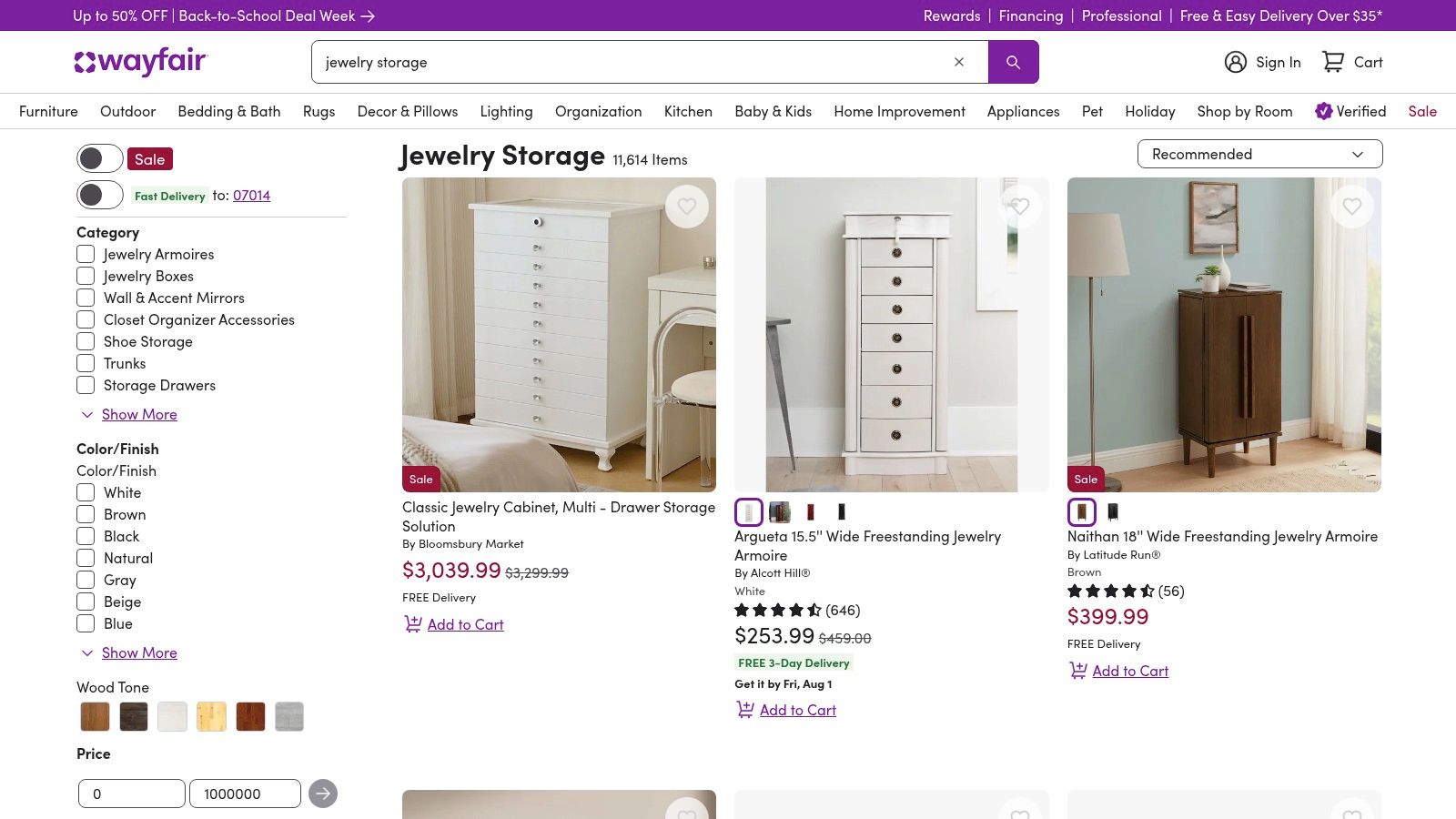Favorite the Classic Jewelry Cabinet with heart icon
1456x819 pixels.
point(687,207)
